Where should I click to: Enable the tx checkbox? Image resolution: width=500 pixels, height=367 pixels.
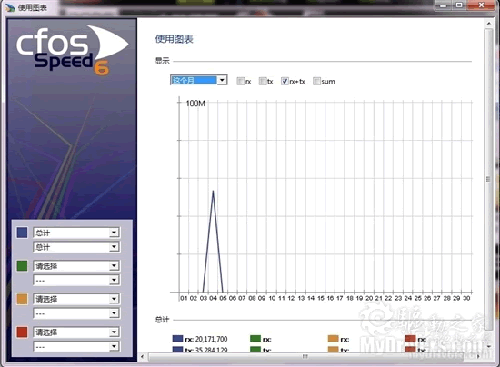pos(262,81)
